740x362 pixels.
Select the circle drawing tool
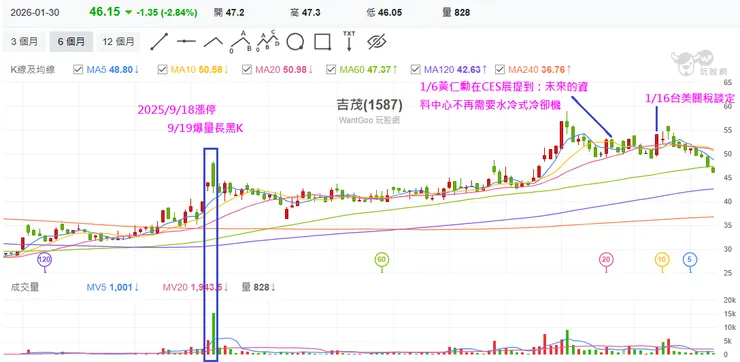point(295,42)
